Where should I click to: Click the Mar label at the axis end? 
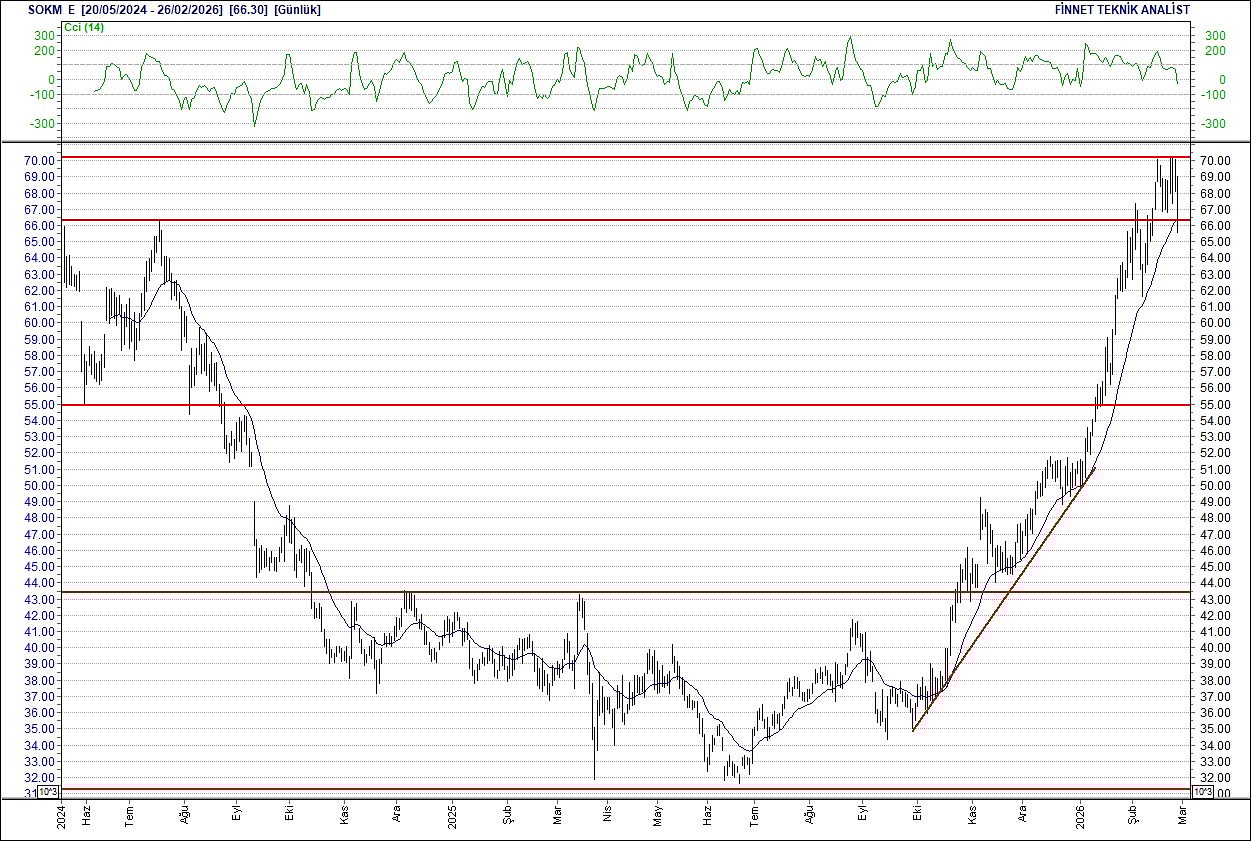point(1180,814)
